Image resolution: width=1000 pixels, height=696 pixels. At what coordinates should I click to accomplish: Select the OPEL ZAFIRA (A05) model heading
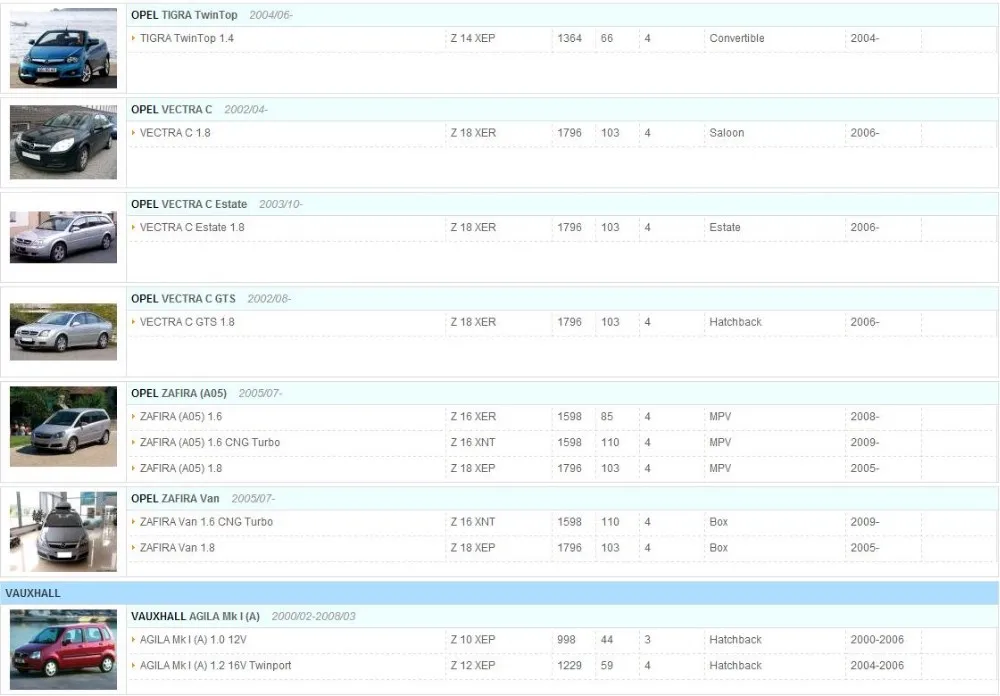(x=179, y=393)
